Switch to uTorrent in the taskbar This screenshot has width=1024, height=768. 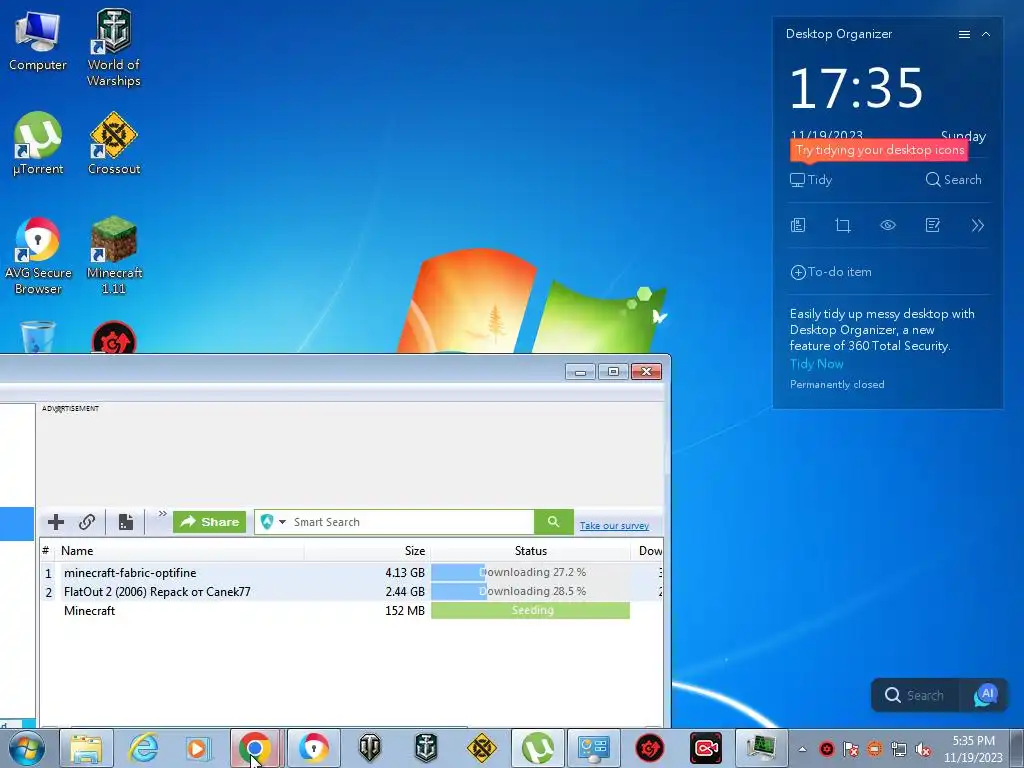coord(537,748)
